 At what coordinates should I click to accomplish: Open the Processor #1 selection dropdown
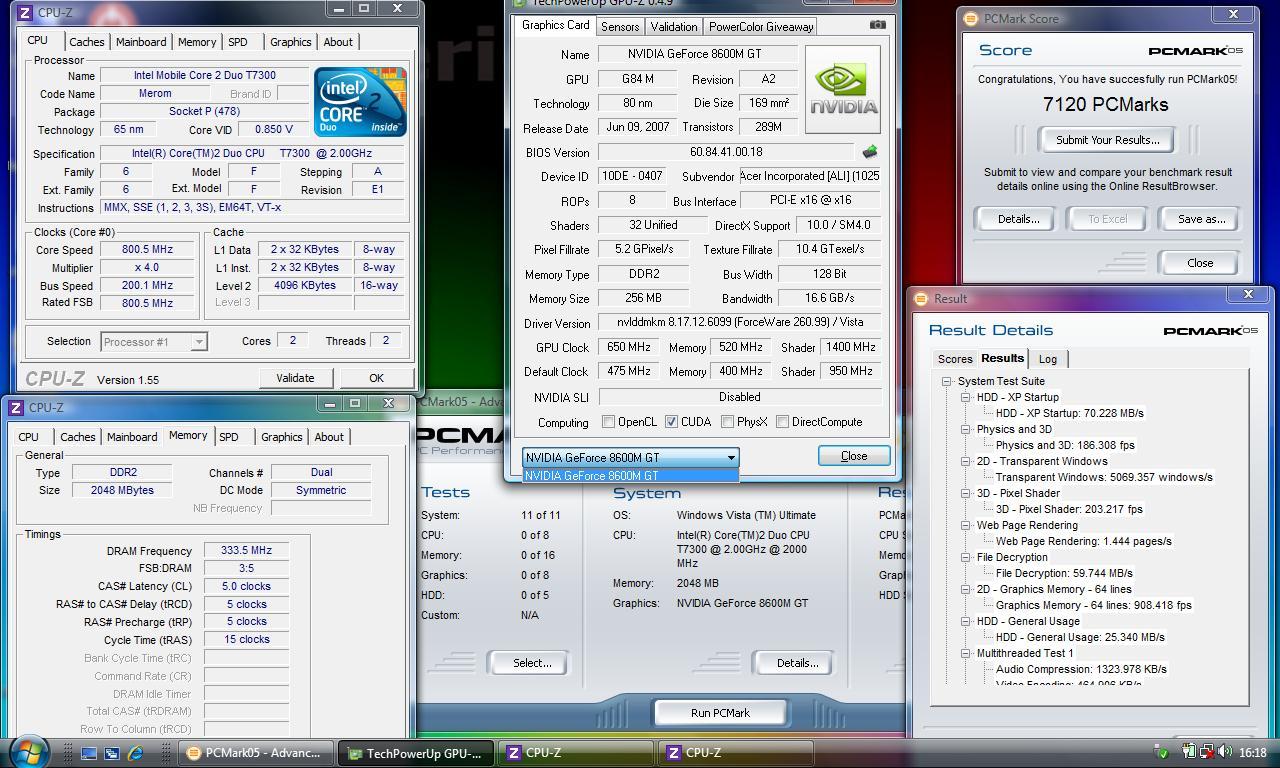[x=153, y=342]
